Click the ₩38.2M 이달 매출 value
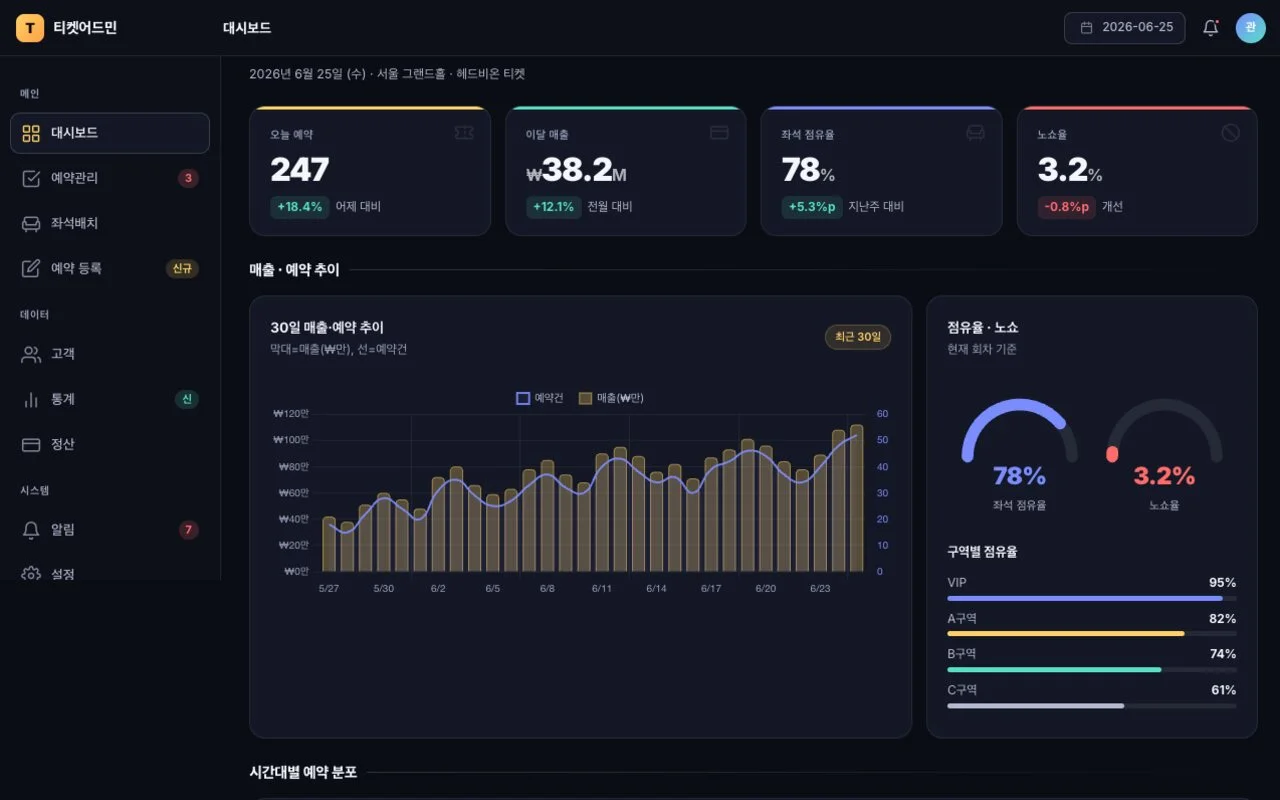The width and height of the screenshot is (1280, 800). point(577,170)
